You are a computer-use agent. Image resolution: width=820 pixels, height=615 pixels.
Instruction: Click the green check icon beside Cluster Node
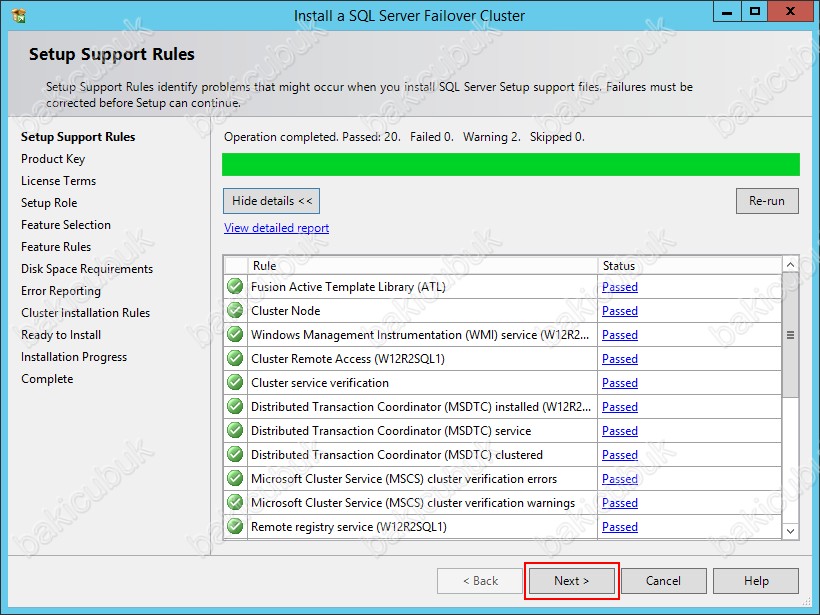coord(235,311)
